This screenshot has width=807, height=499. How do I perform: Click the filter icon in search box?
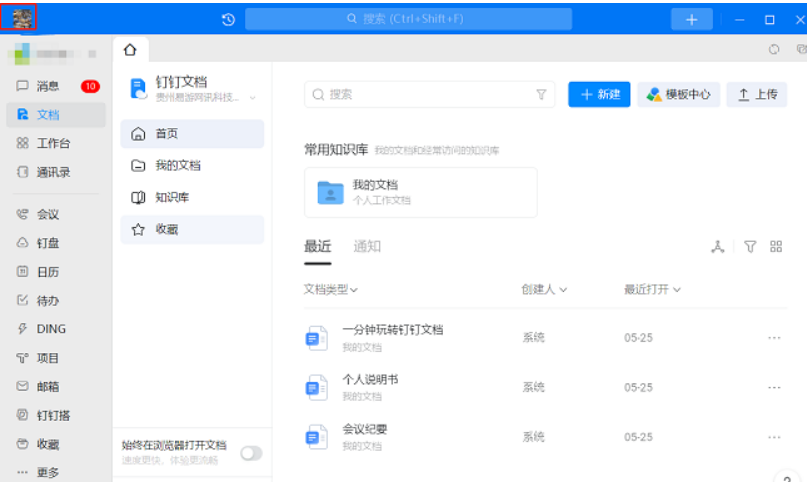(x=541, y=95)
